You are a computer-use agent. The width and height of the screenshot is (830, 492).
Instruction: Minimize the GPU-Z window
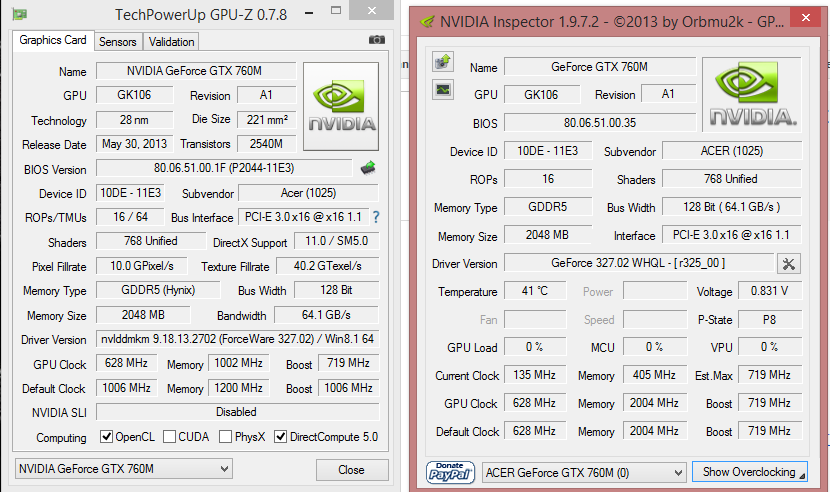pyautogui.click(x=310, y=12)
